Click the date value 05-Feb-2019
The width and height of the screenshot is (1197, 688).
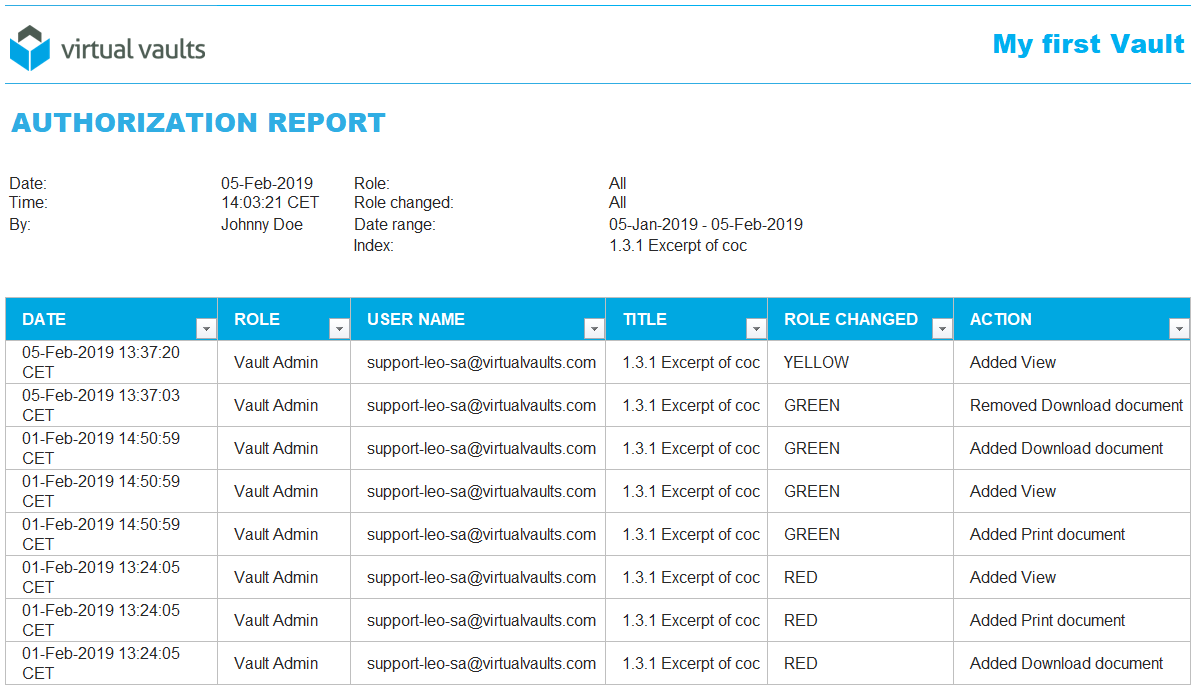coord(267,183)
